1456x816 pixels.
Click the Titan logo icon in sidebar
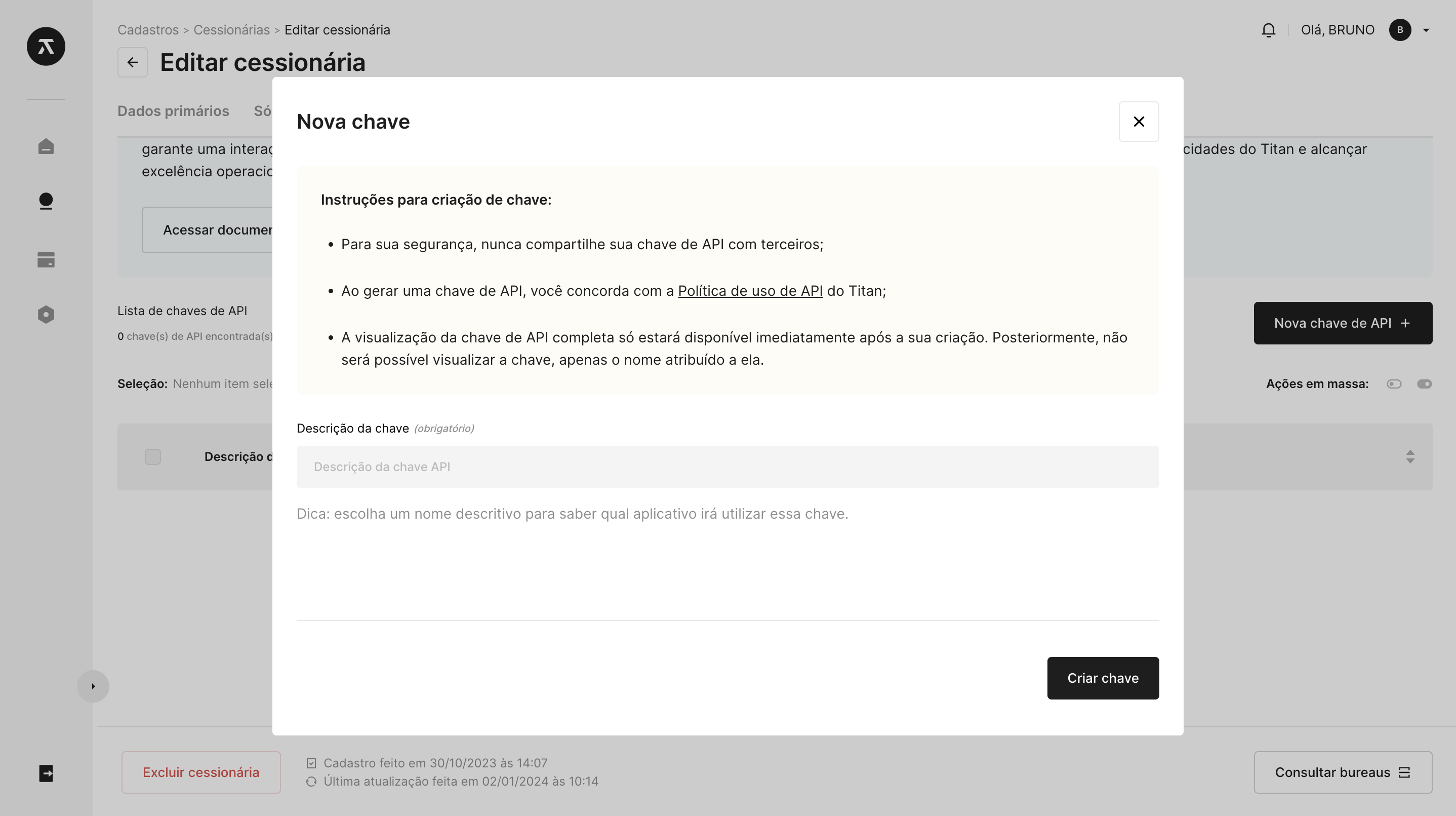(x=46, y=47)
